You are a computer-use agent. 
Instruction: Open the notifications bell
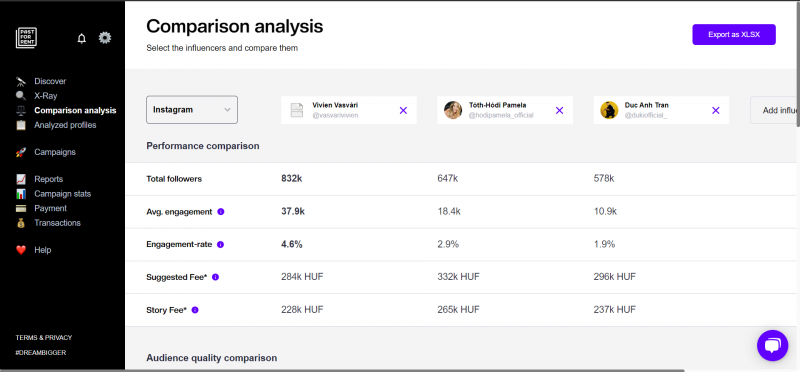point(82,38)
